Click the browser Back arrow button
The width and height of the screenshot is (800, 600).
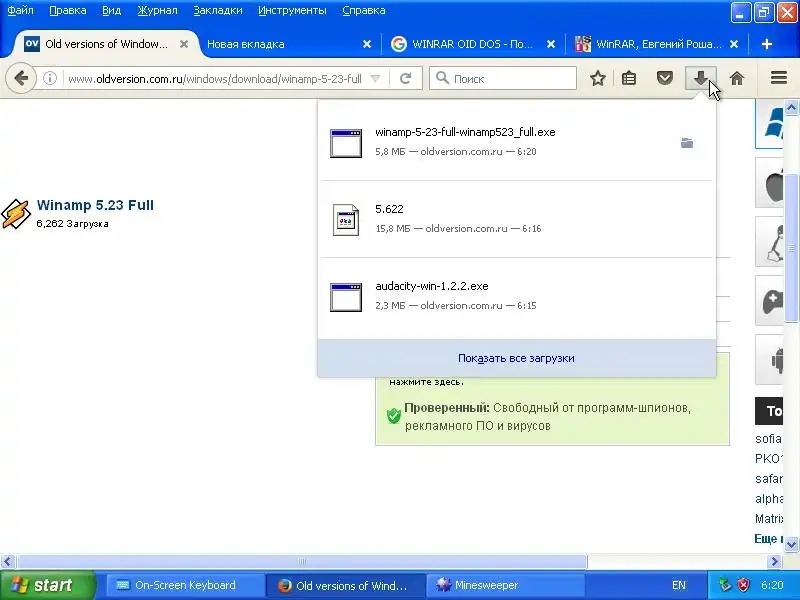pyautogui.click(x=21, y=79)
